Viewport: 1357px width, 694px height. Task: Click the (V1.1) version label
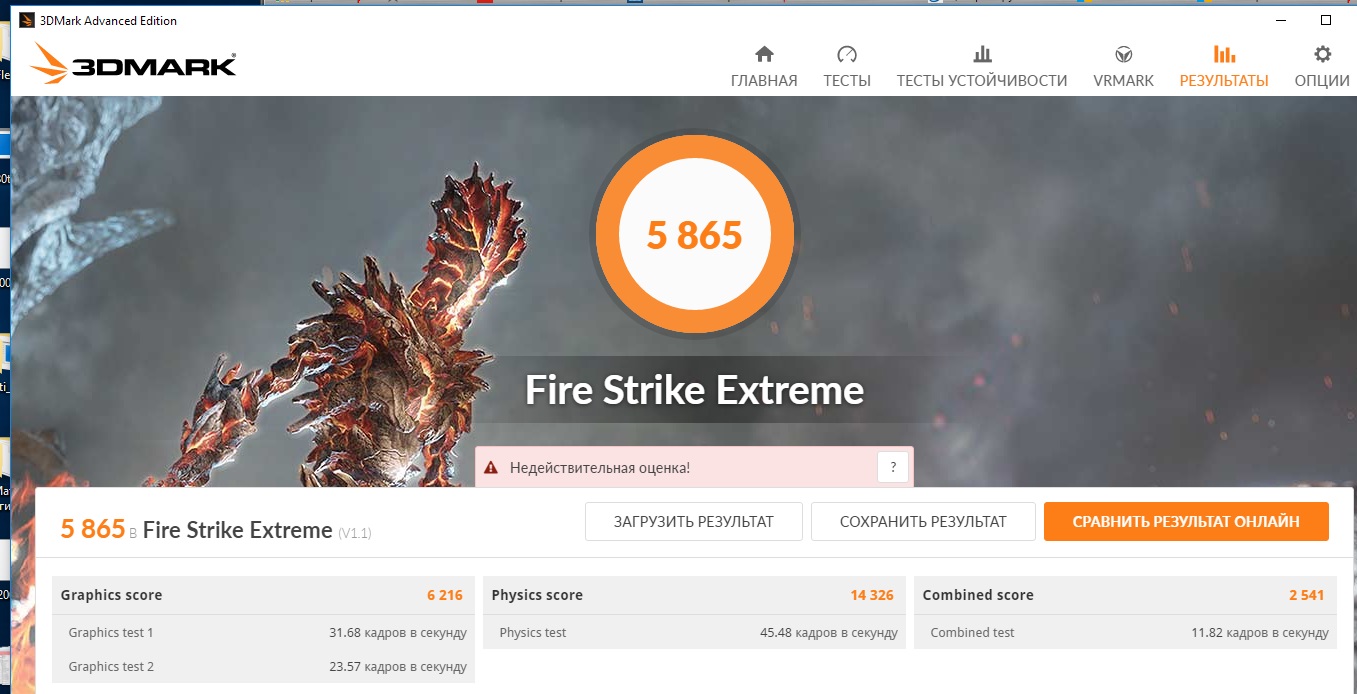click(354, 533)
